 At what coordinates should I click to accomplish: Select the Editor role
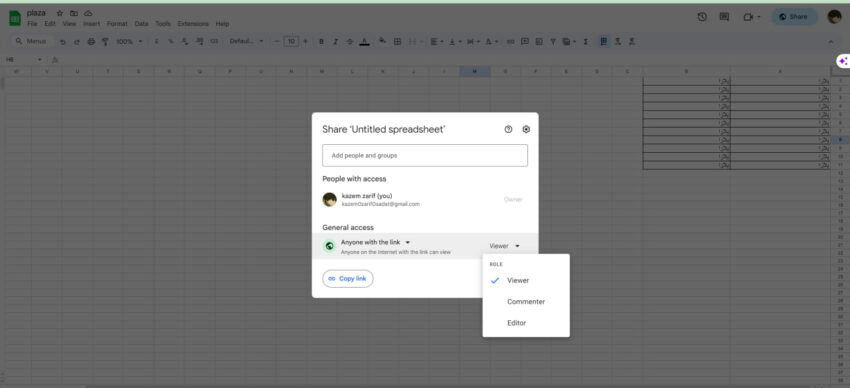point(526,323)
